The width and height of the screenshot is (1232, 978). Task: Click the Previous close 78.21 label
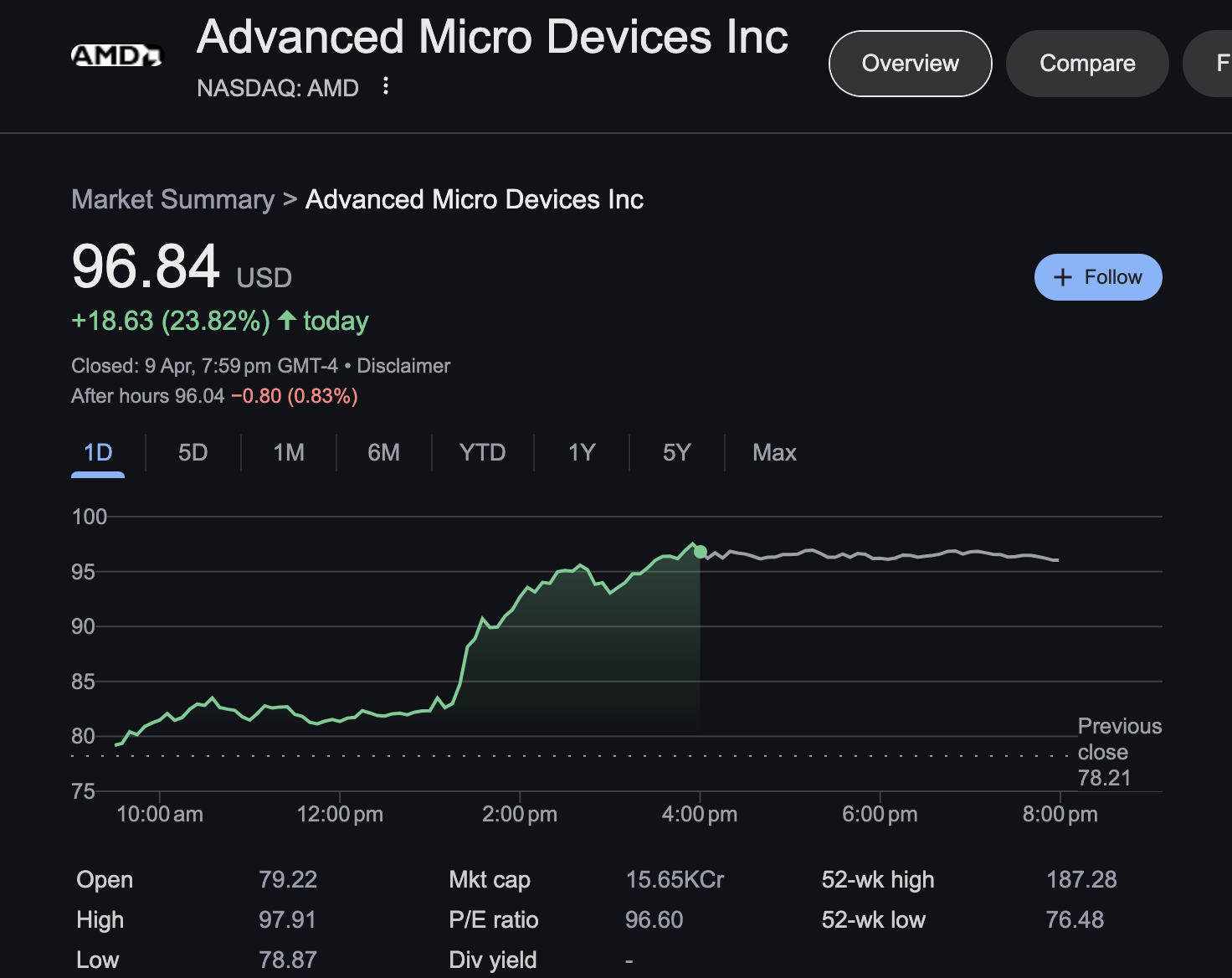[x=1119, y=752]
